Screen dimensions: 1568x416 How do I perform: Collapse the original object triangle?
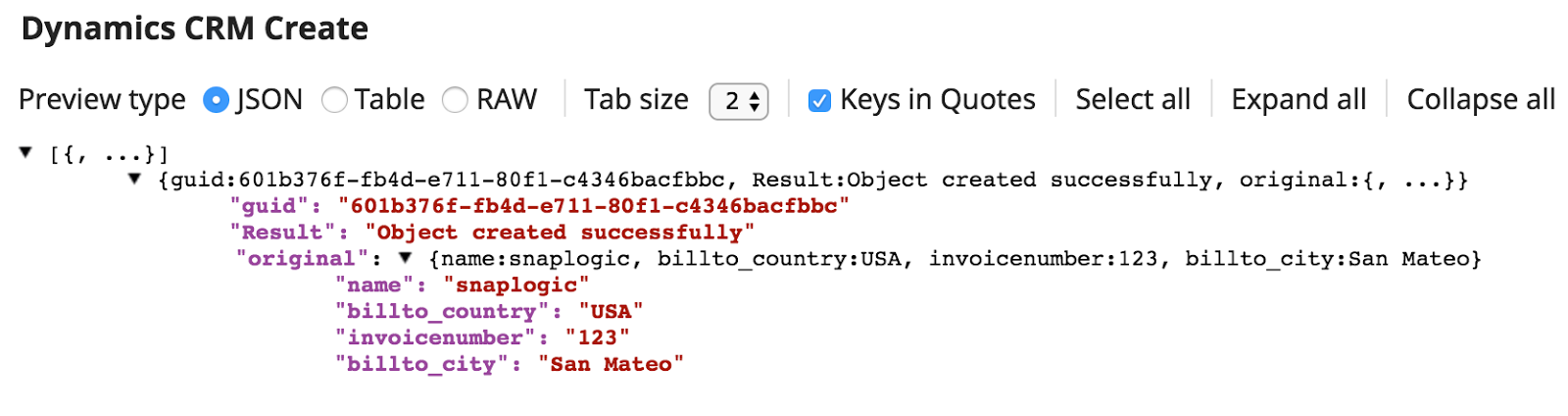pos(405,258)
